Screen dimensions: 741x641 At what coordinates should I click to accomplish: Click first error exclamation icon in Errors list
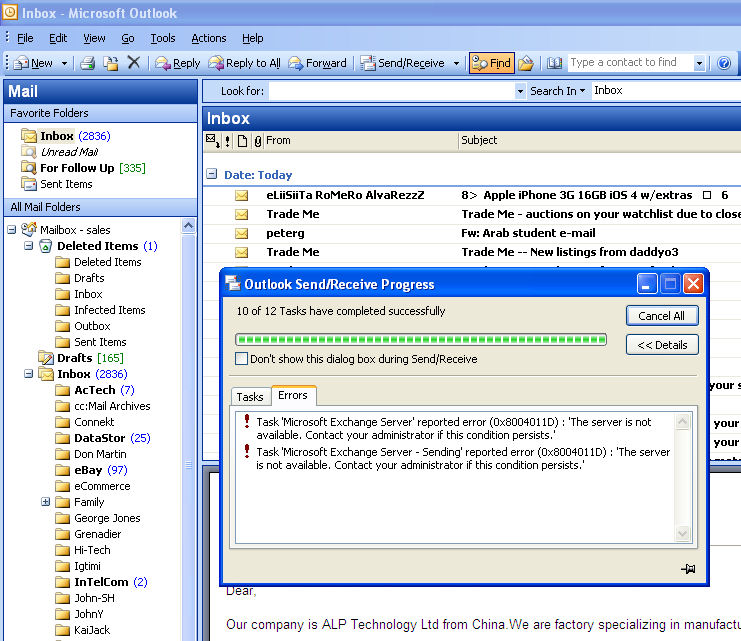pos(247,421)
